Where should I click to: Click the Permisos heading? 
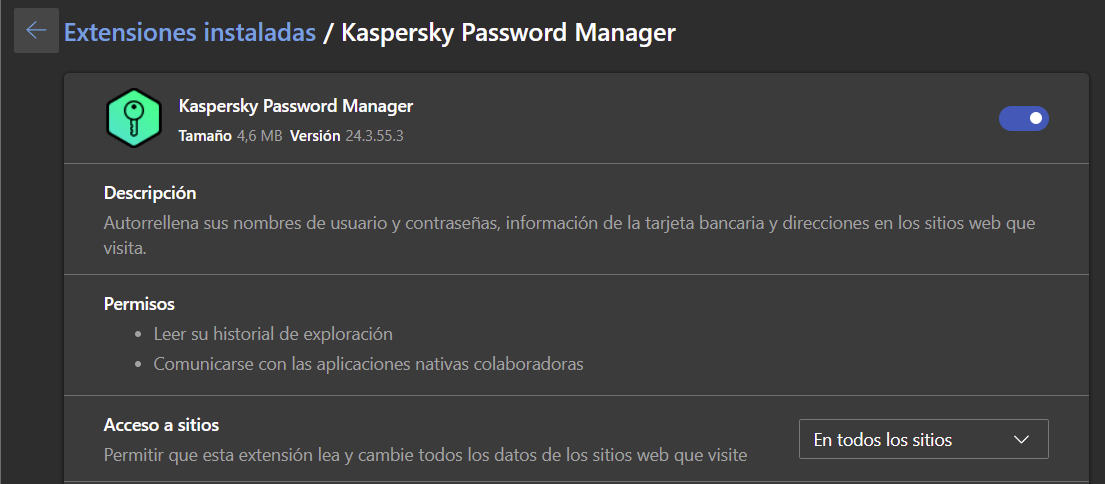(x=139, y=303)
